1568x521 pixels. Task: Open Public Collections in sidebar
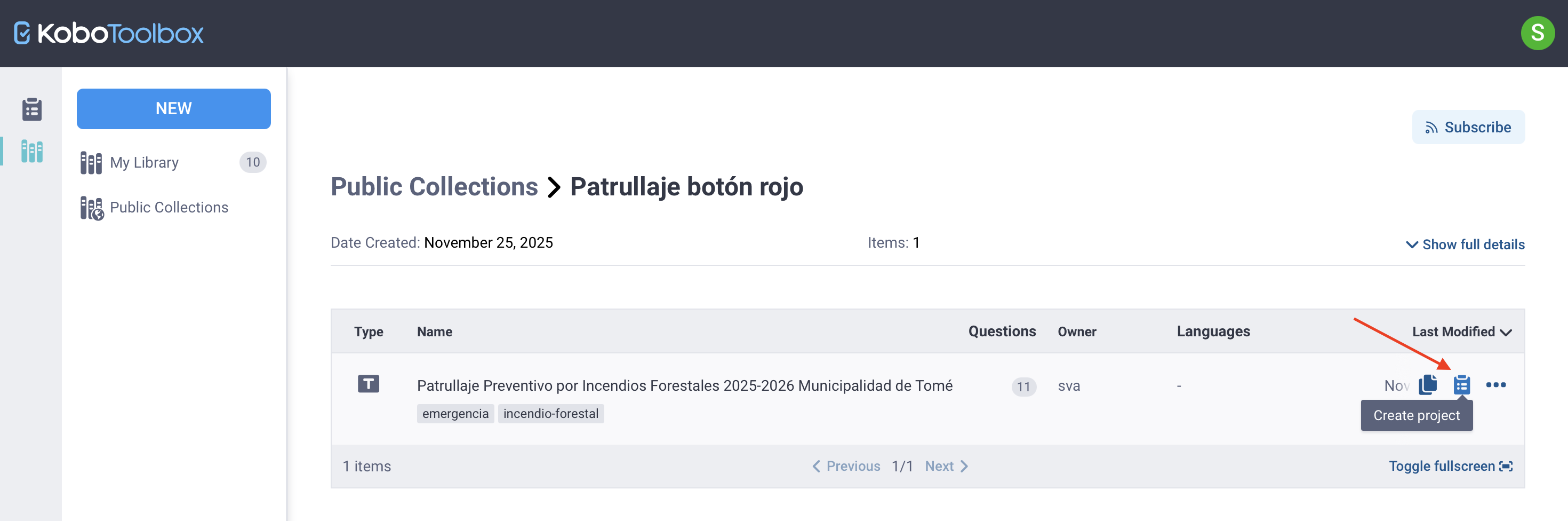point(169,208)
